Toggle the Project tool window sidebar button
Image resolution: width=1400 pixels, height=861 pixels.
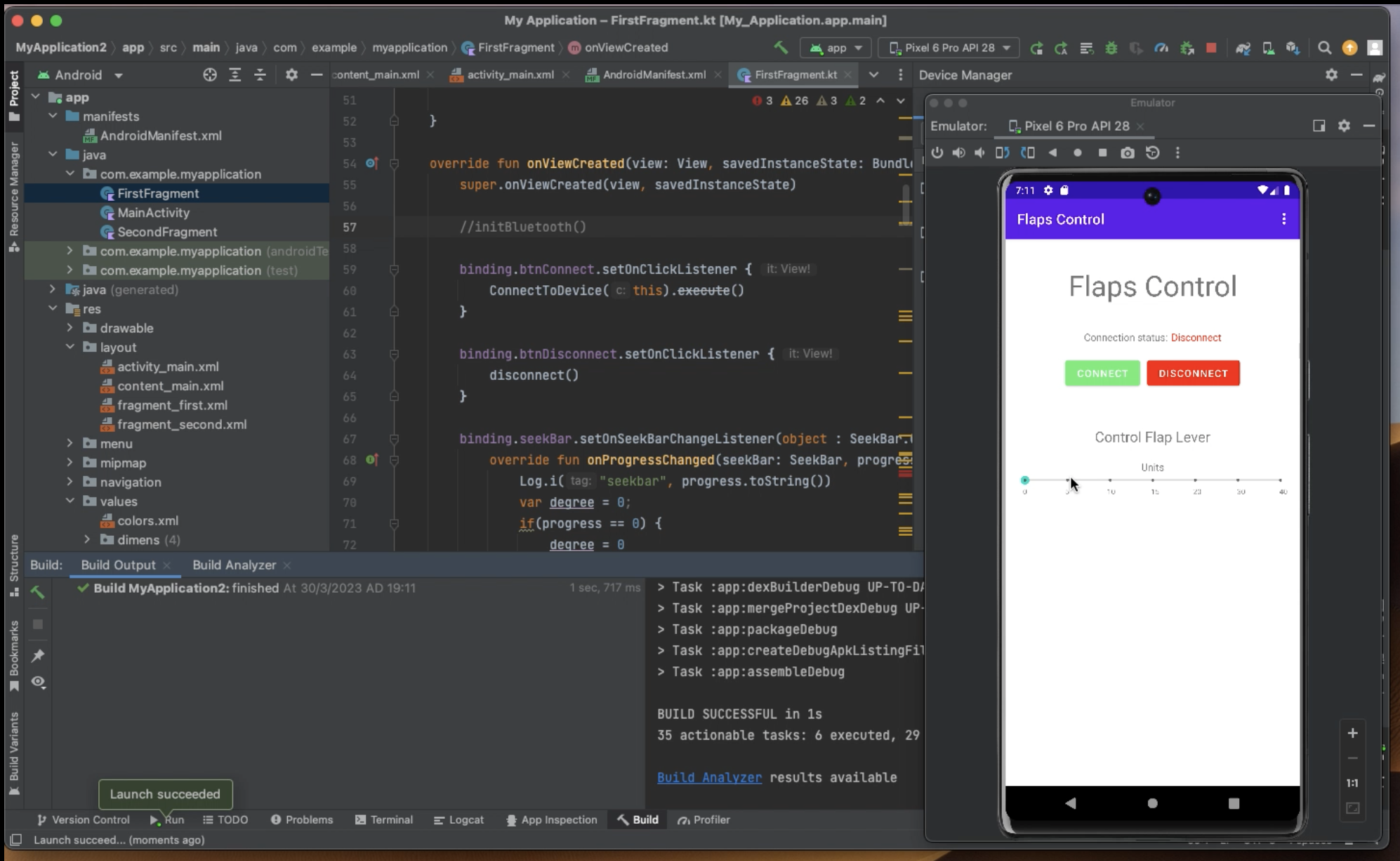click(x=13, y=95)
